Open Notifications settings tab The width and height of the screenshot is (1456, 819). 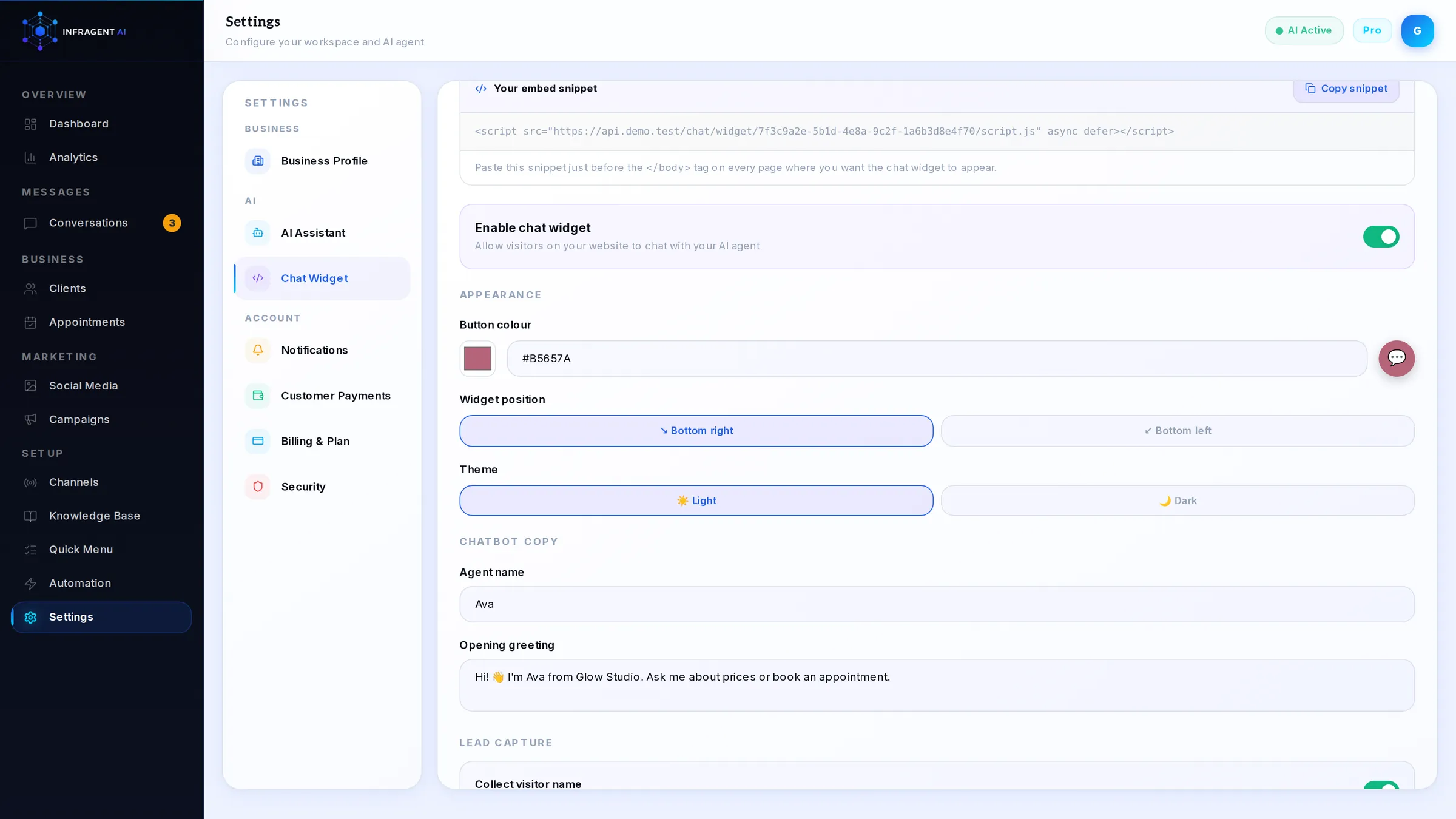[x=322, y=350]
